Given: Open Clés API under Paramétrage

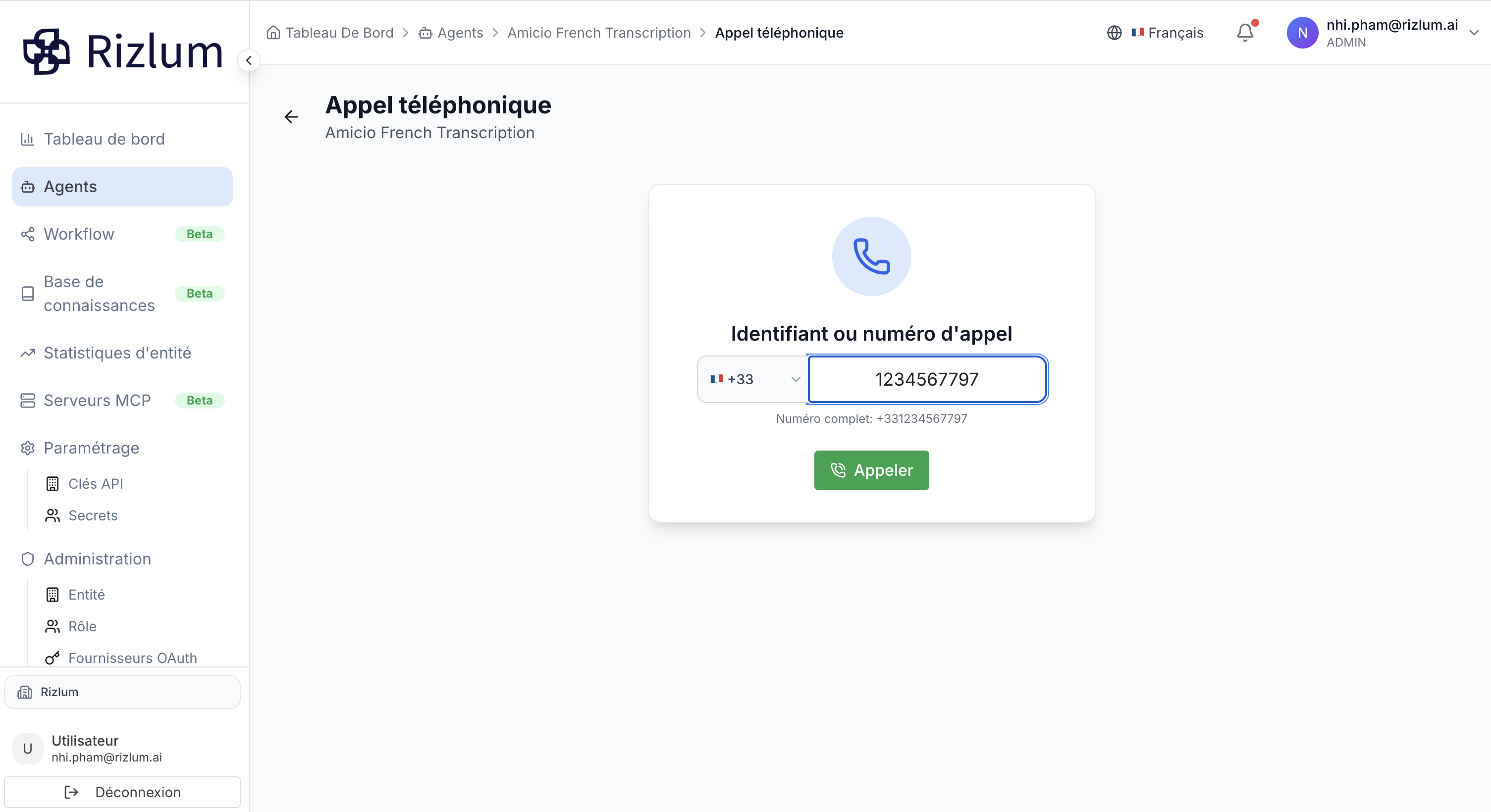Looking at the screenshot, I should point(96,484).
